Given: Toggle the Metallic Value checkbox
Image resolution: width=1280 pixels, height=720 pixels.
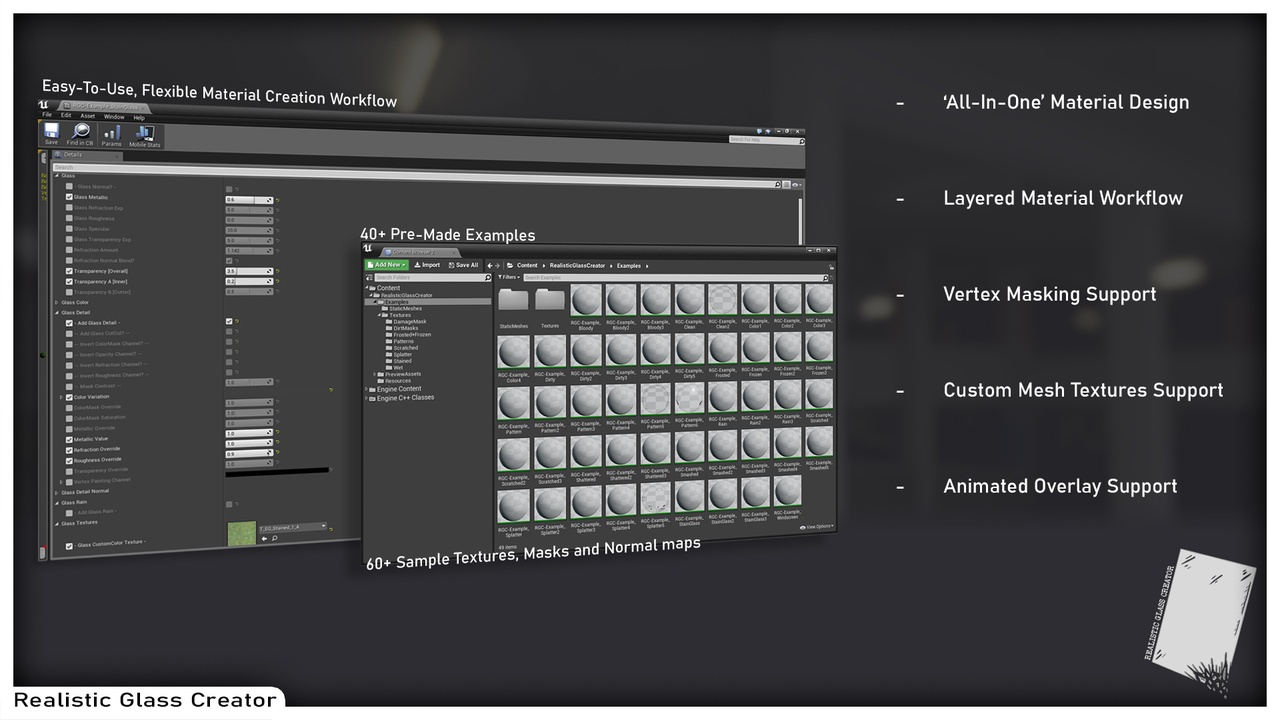Looking at the screenshot, I should 69,439.
